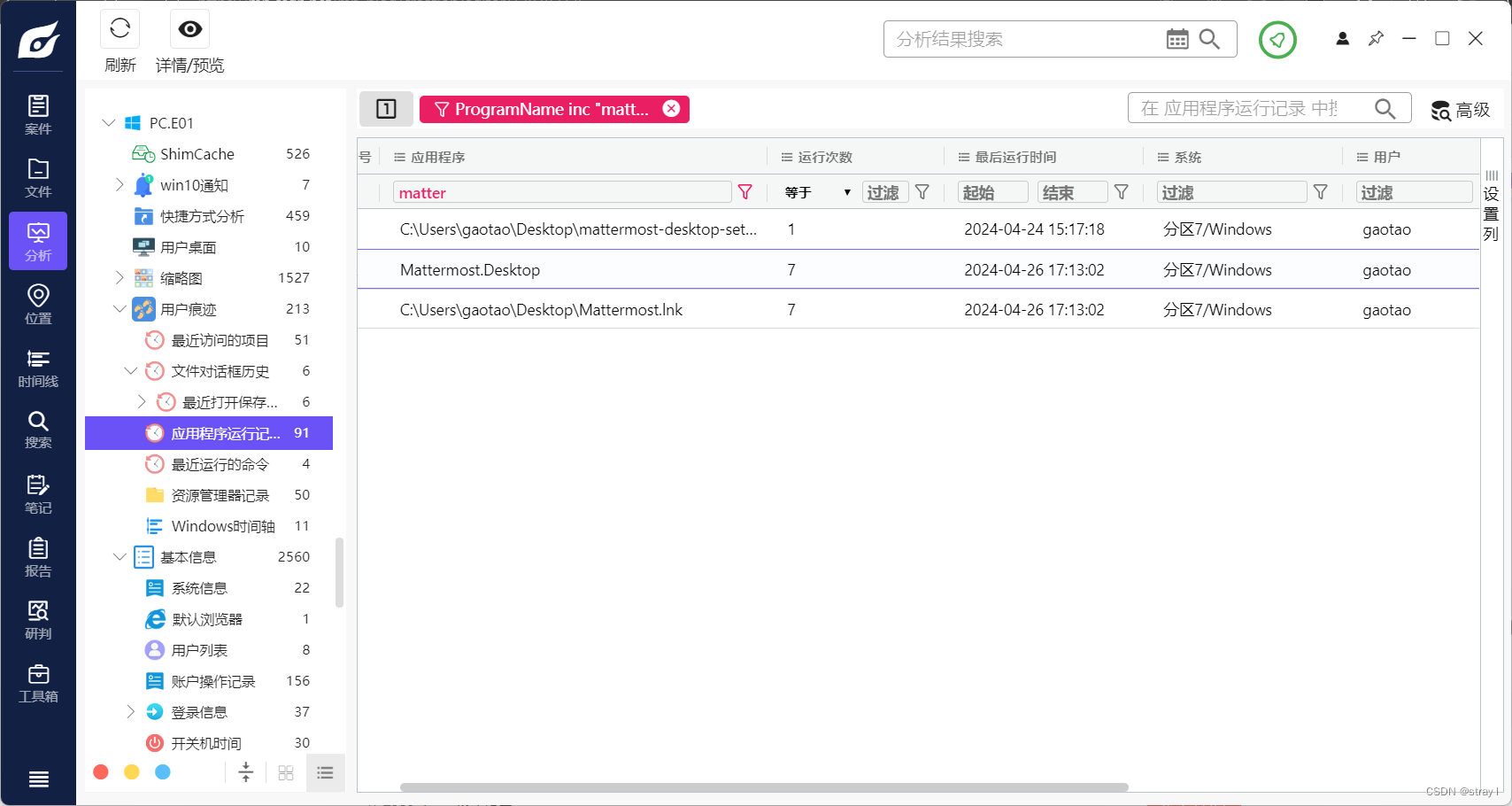The height and width of the screenshot is (806, 1512).
Task: Open the 笔记 (notes) sidebar section
Action: click(x=38, y=493)
